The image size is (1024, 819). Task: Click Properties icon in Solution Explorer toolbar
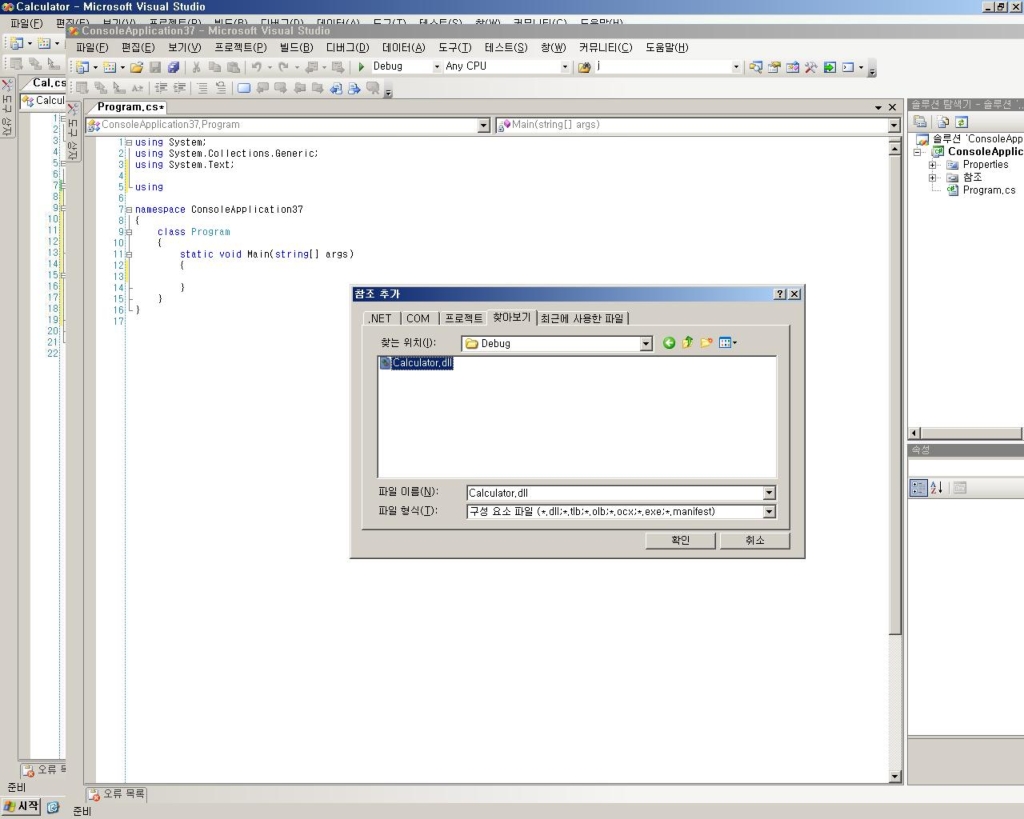tap(920, 122)
